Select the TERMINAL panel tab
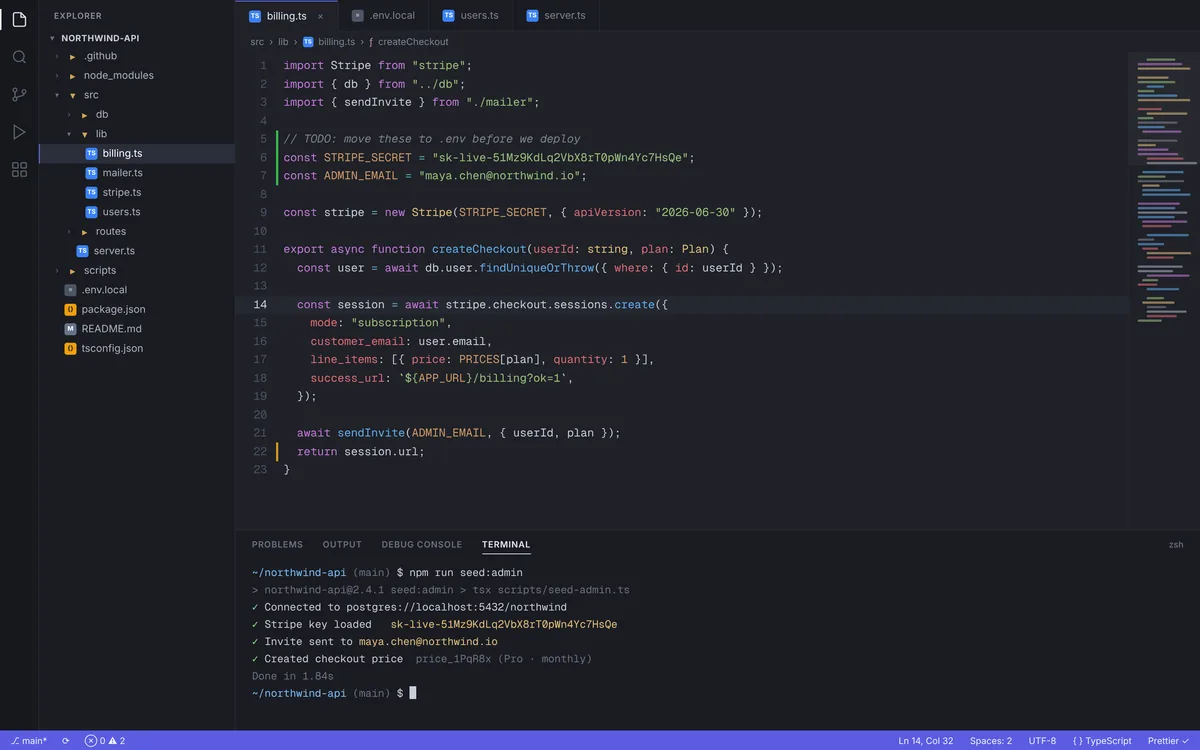This screenshot has height=750, width=1200. 506,545
